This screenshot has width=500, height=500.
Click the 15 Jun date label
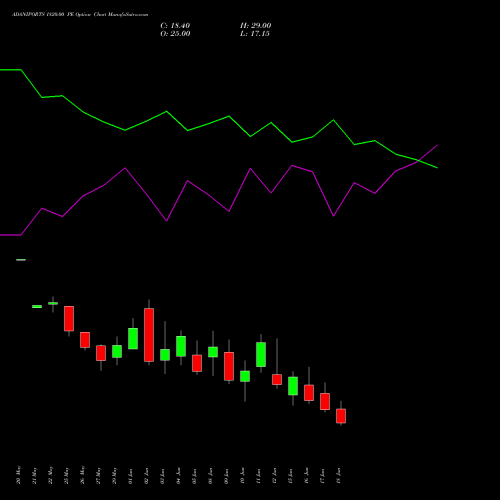(x=290, y=476)
